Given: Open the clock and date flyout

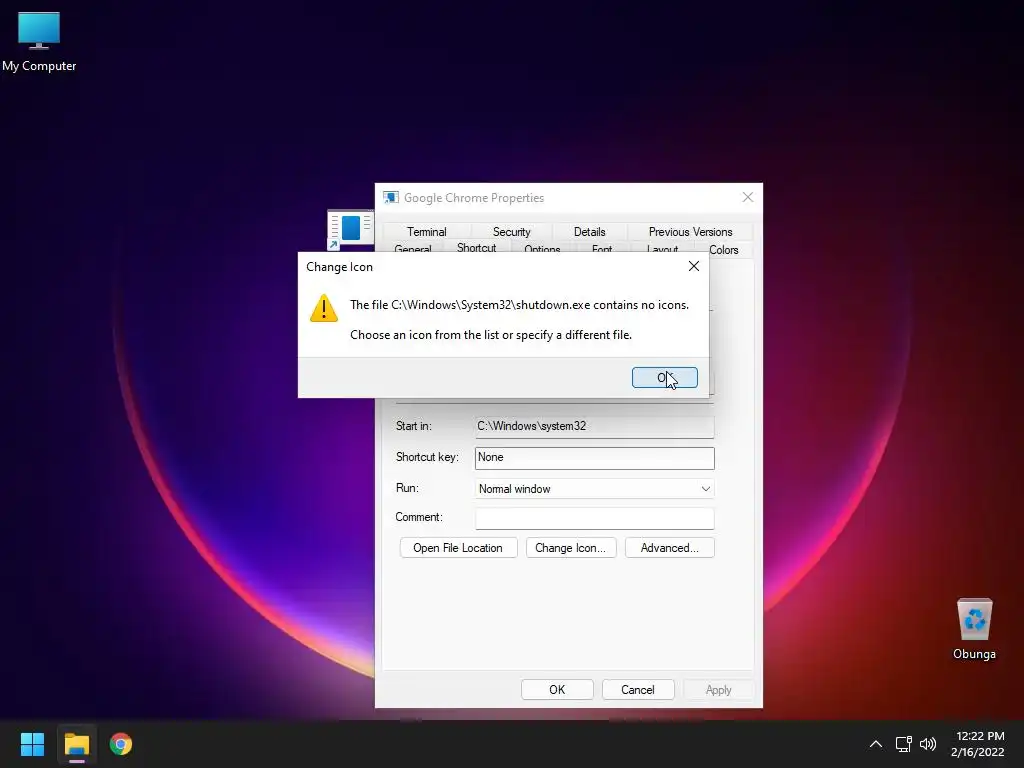Looking at the screenshot, I should click(x=978, y=744).
